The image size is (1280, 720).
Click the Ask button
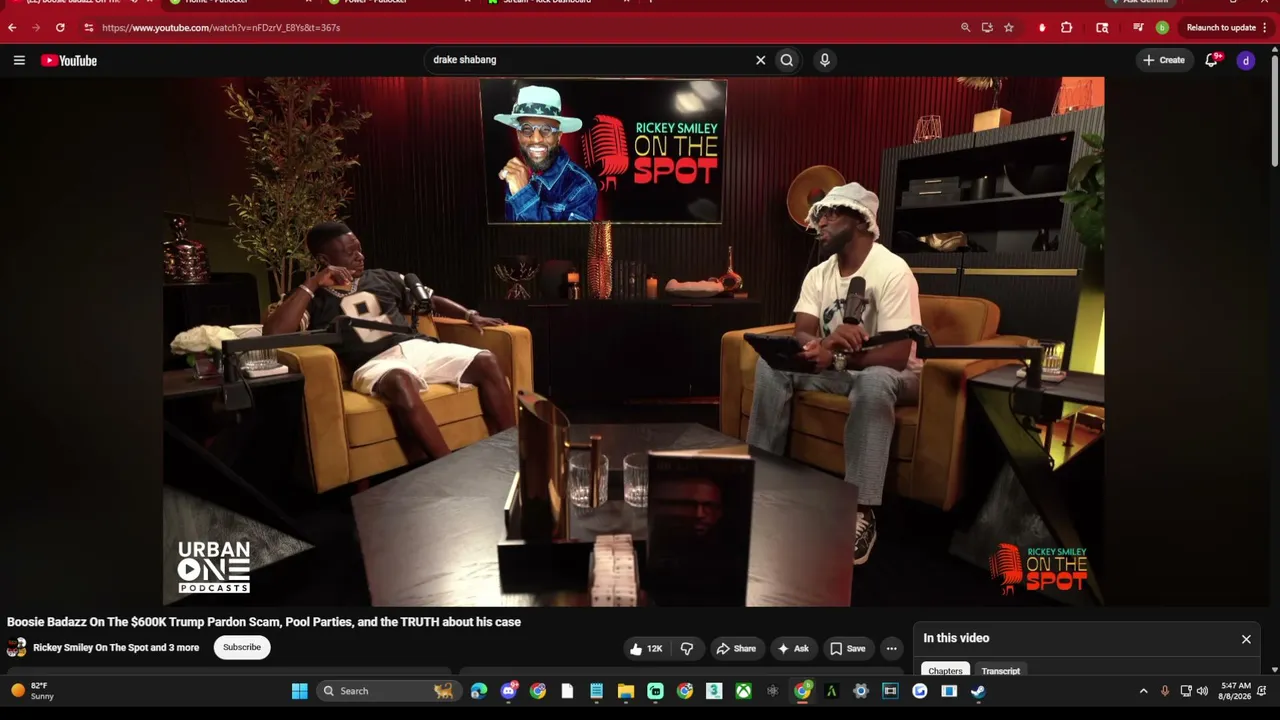[793, 648]
